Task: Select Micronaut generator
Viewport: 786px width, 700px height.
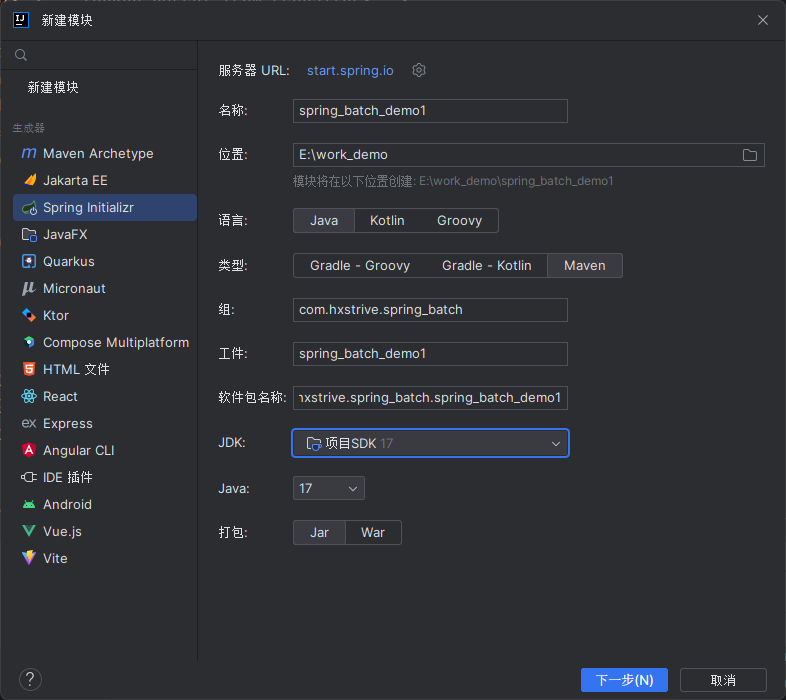Action: coord(105,288)
